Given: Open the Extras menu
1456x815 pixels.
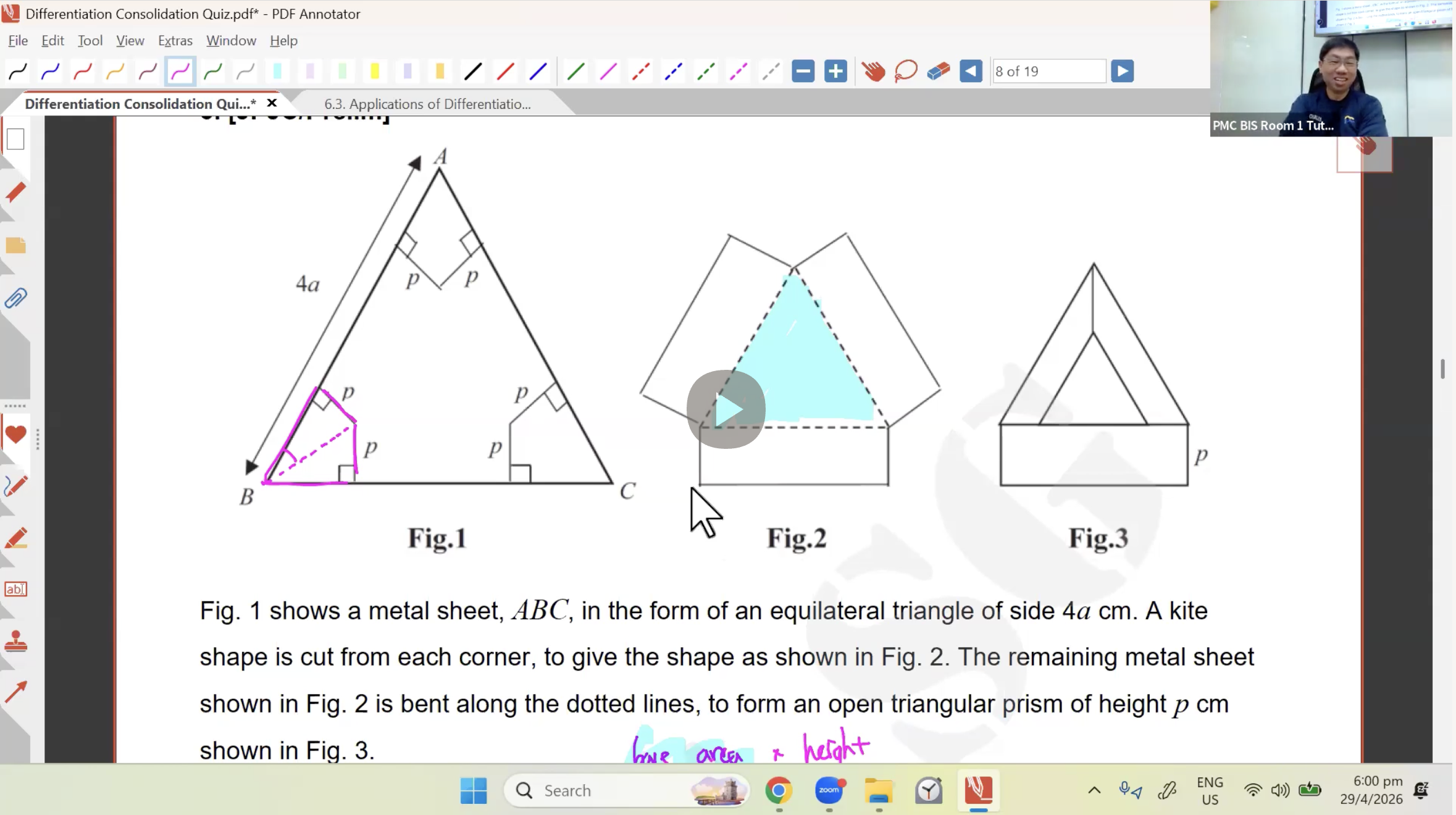Looking at the screenshot, I should coord(175,40).
